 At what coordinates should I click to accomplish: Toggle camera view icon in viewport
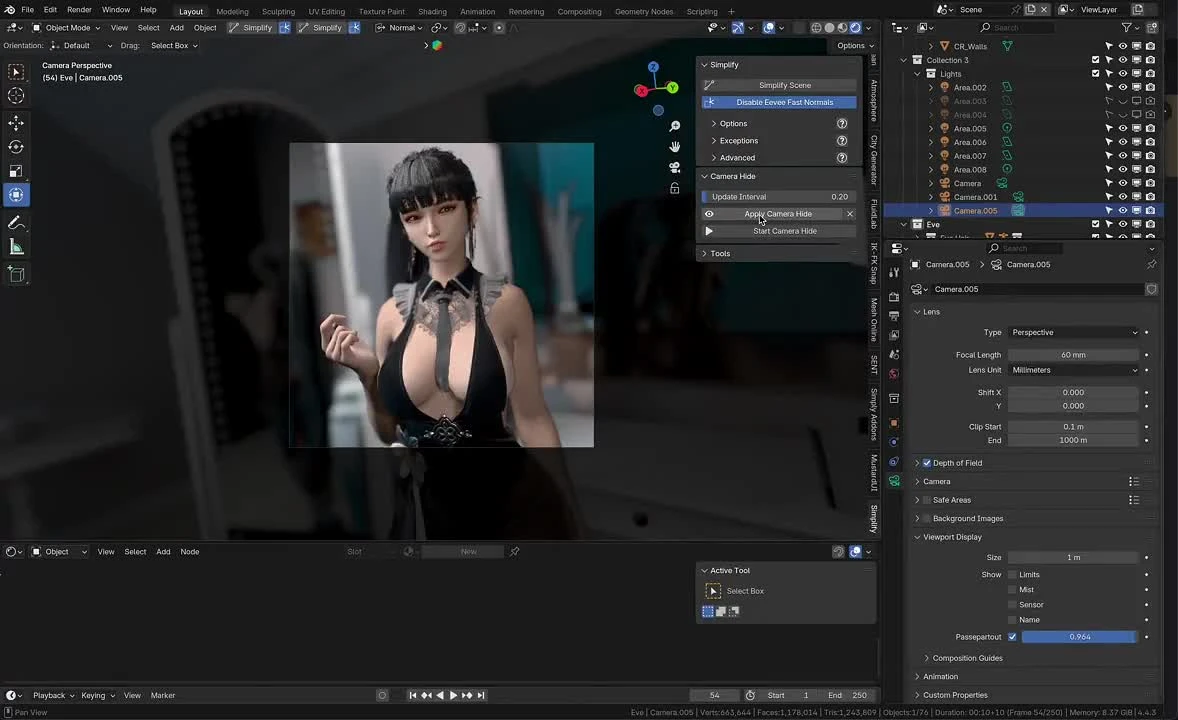[x=675, y=167]
